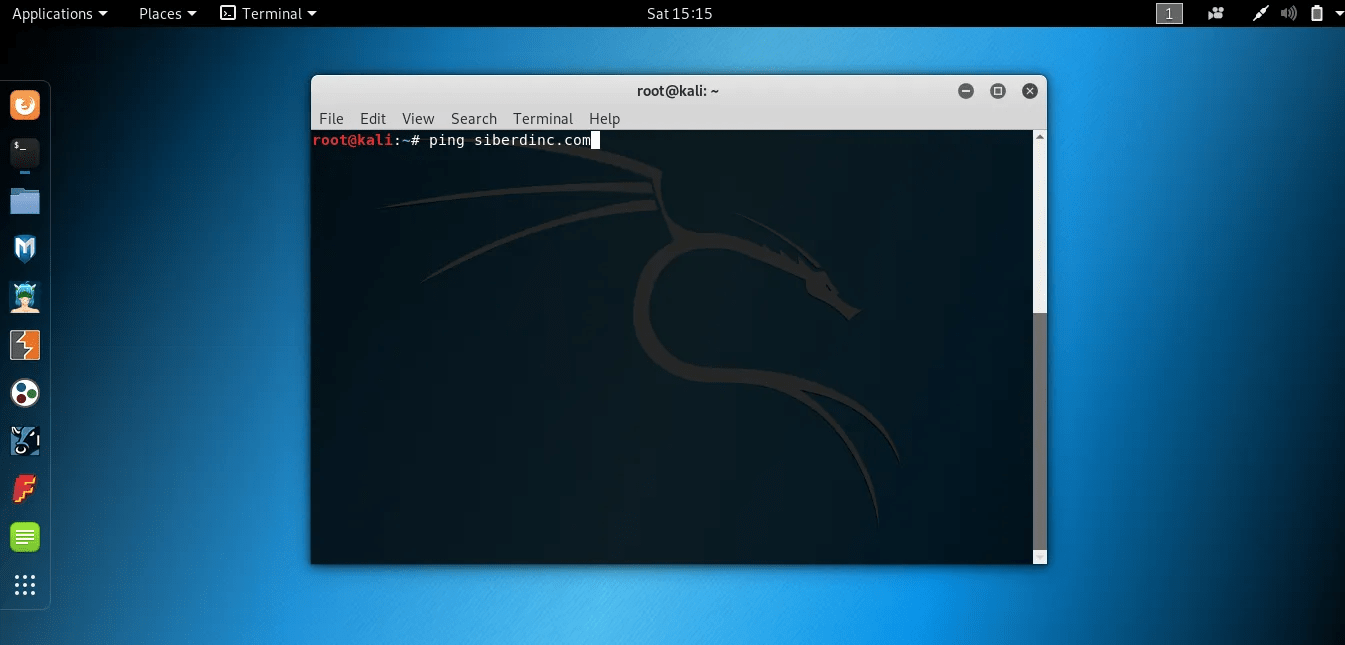The image size is (1345, 645).
Task: Launch Maltego from the dock
Action: pos(25,393)
